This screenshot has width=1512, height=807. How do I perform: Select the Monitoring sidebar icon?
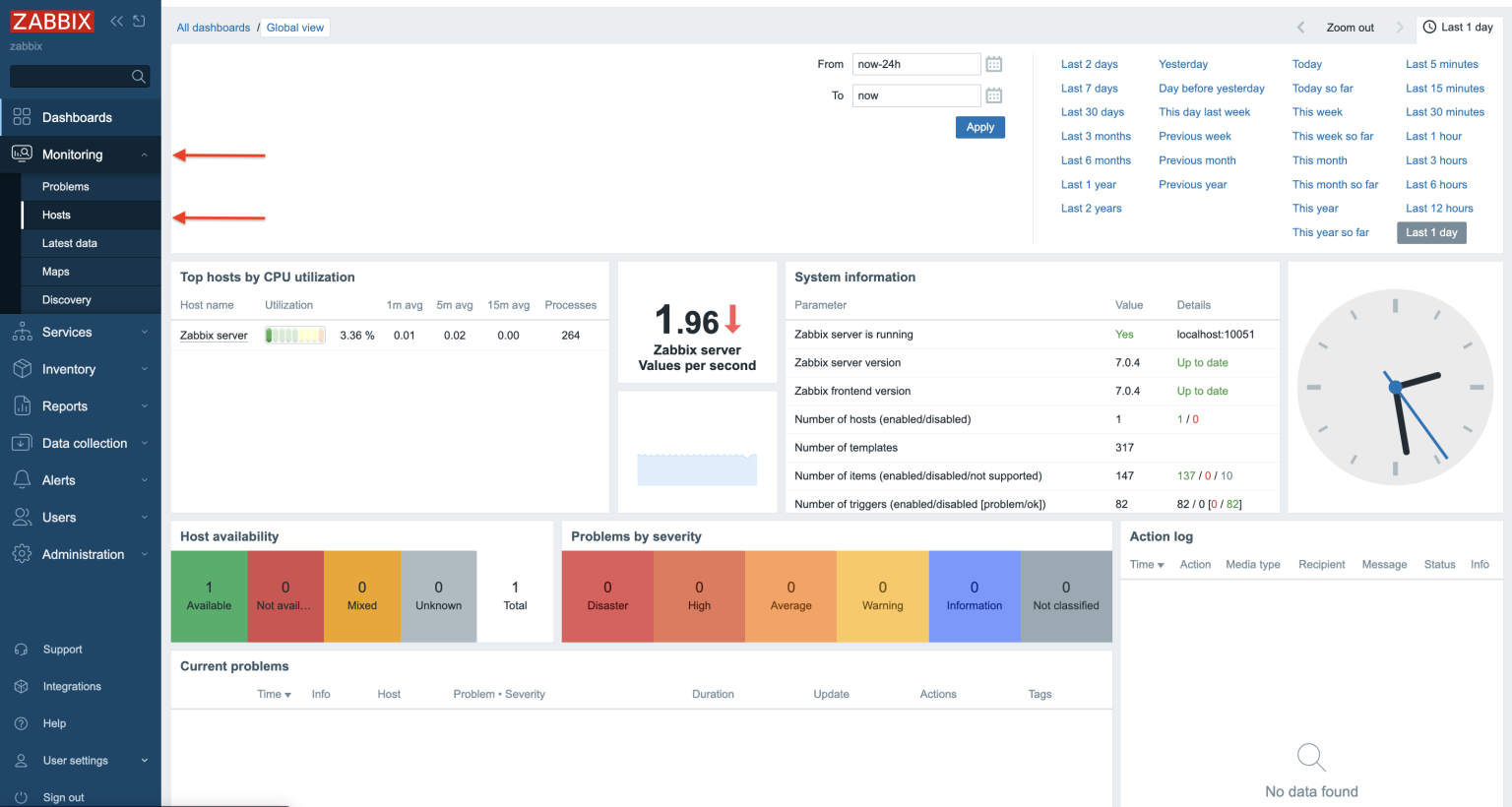point(22,155)
